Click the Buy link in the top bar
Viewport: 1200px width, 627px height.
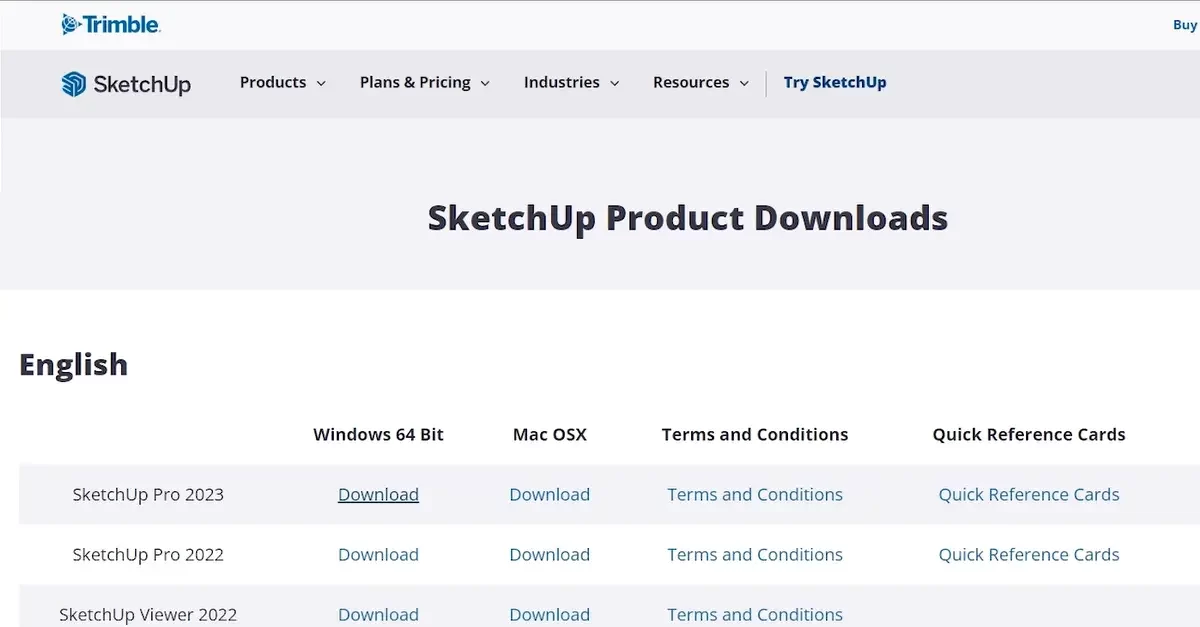coord(1184,24)
